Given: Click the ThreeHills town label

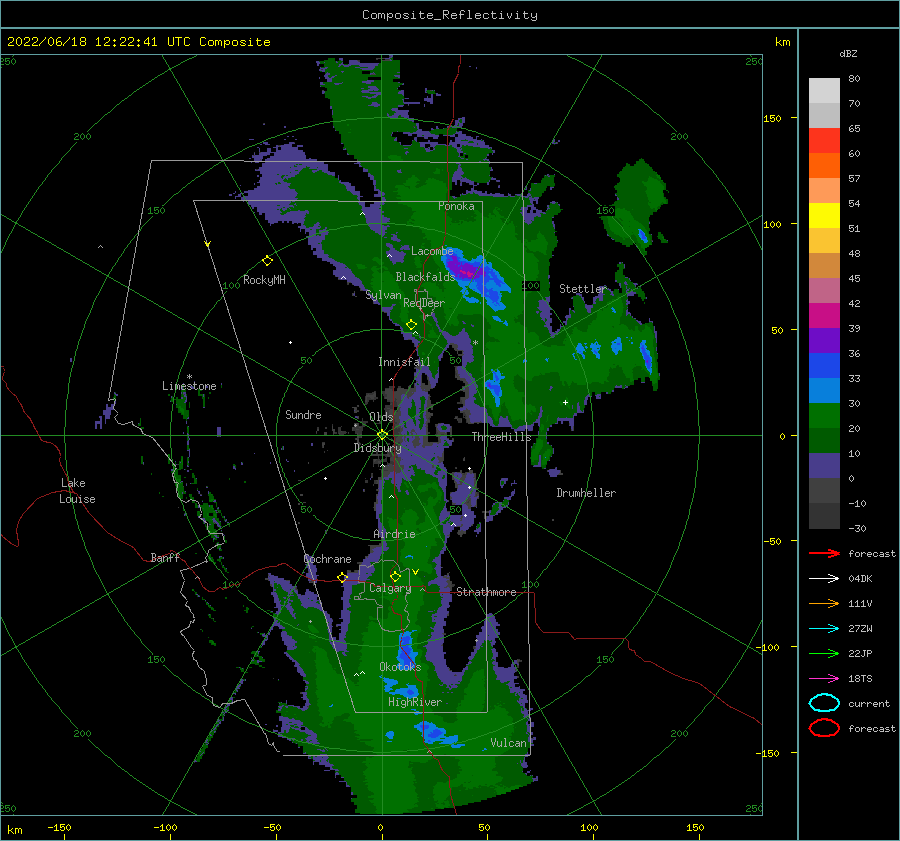Looking at the screenshot, I should pos(502,437).
